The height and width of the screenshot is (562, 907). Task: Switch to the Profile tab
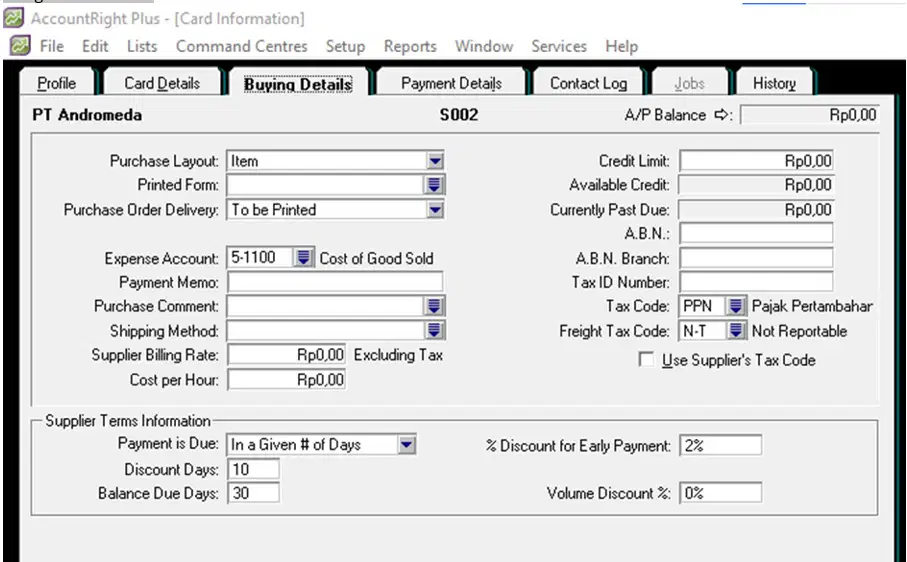[57, 83]
